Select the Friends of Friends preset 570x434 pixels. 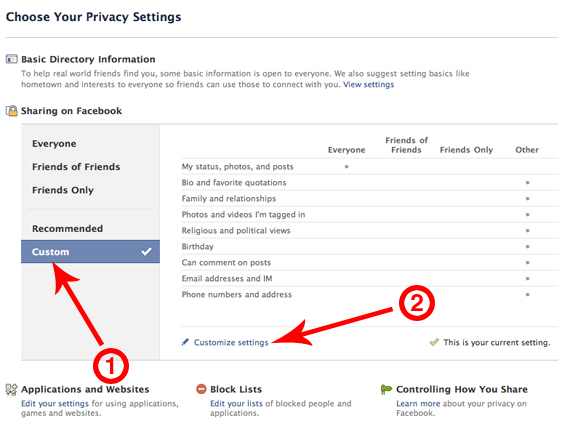[76, 167]
